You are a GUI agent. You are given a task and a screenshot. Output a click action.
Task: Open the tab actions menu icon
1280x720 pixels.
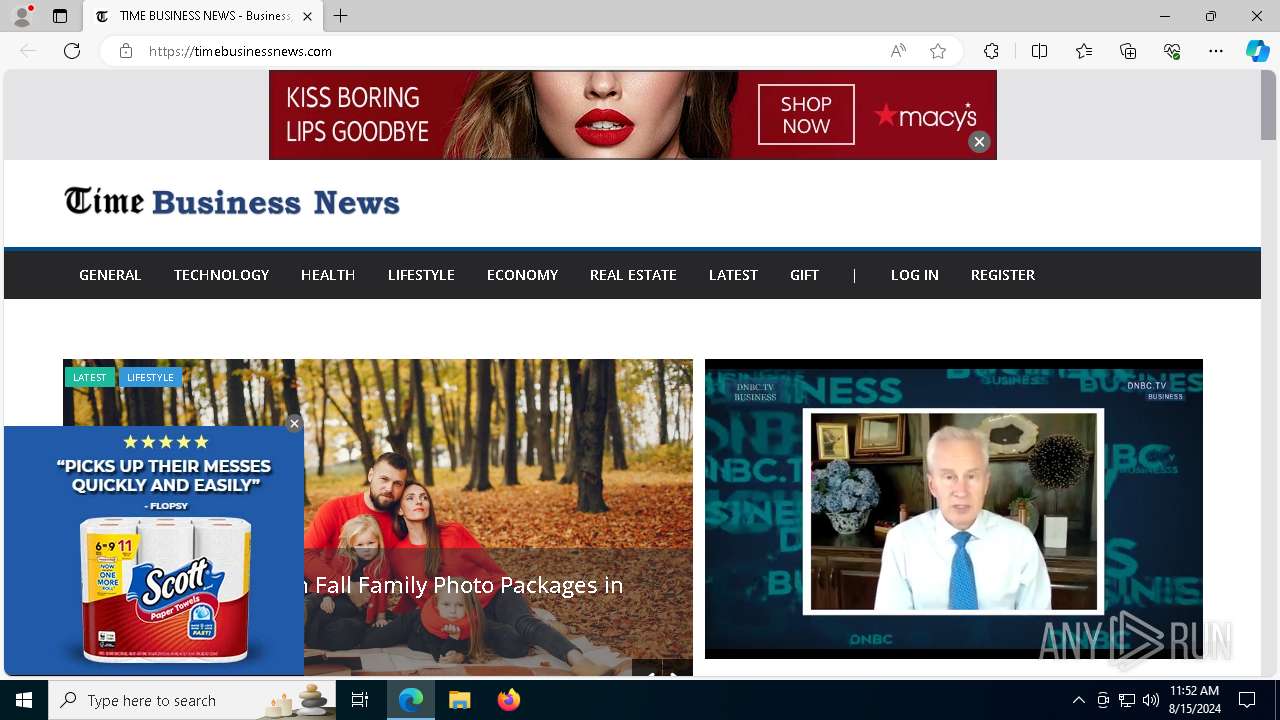(x=60, y=16)
